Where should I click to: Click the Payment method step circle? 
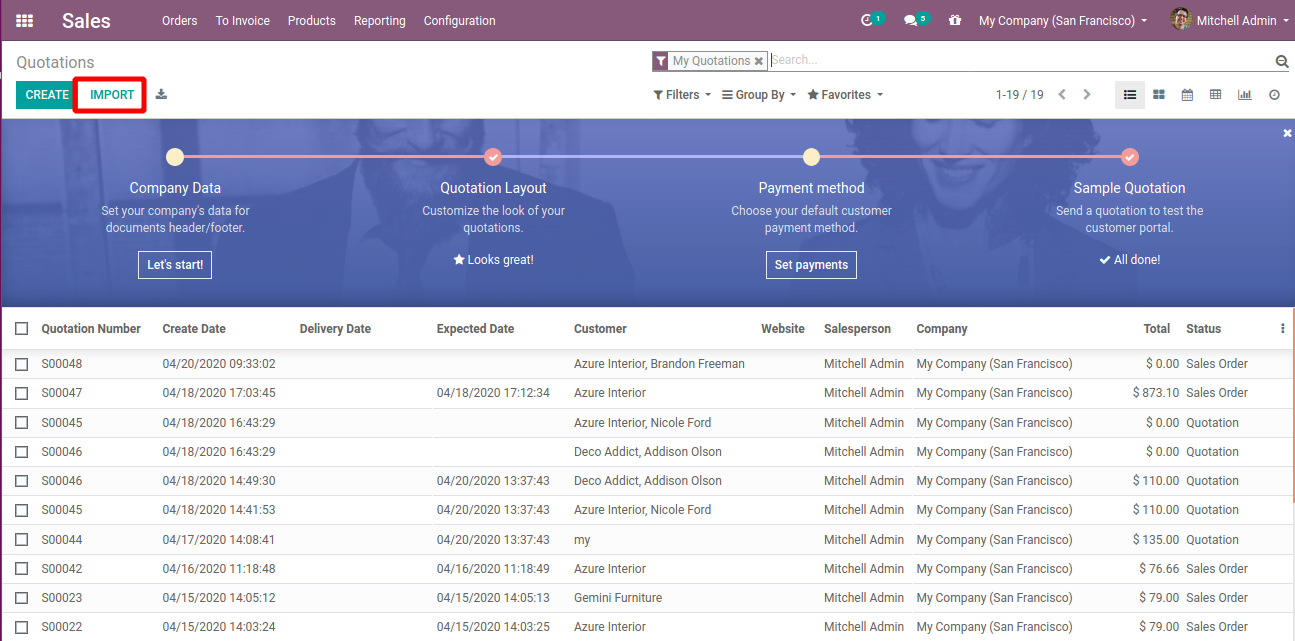click(x=811, y=157)
